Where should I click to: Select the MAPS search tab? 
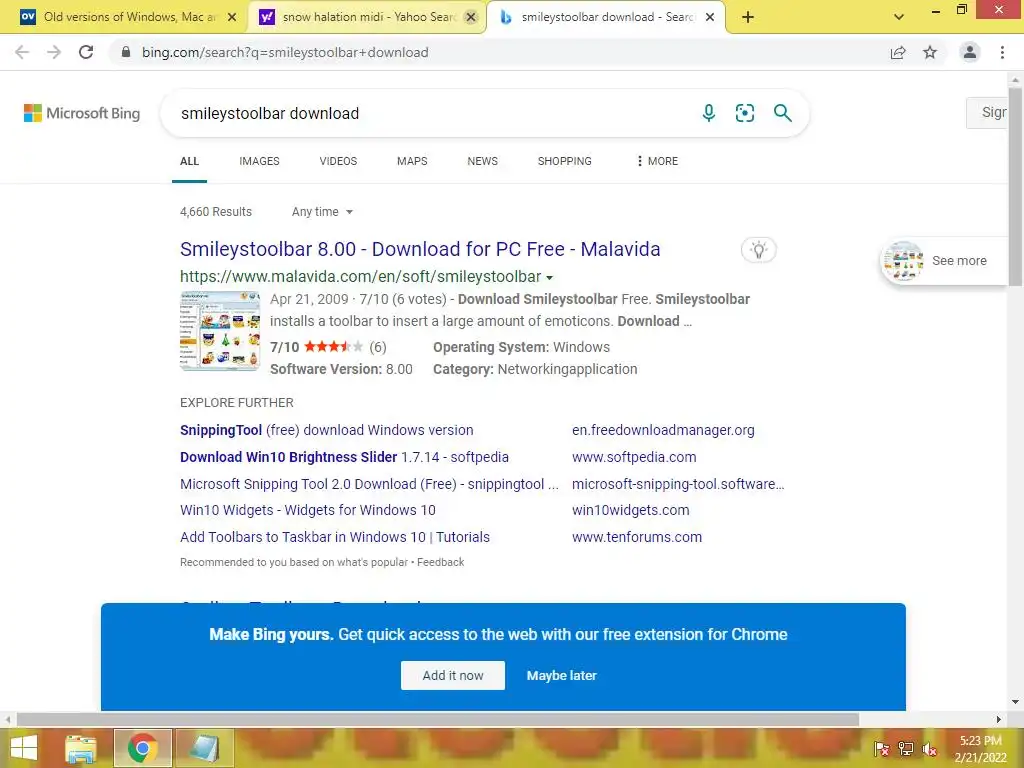click(x=412, y=161)
